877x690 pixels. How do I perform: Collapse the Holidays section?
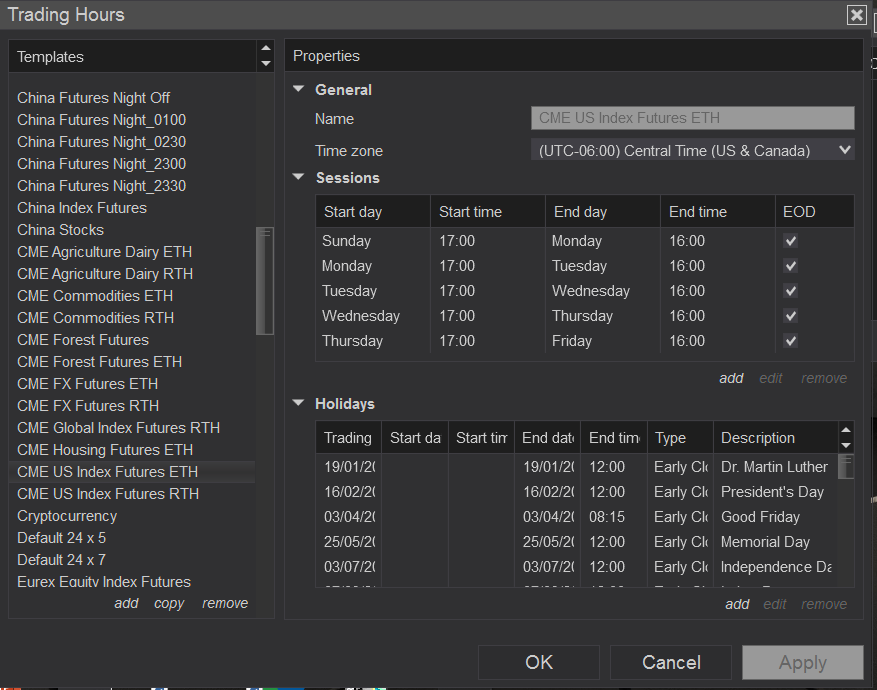pyautogui.click(x=298, y=404)
